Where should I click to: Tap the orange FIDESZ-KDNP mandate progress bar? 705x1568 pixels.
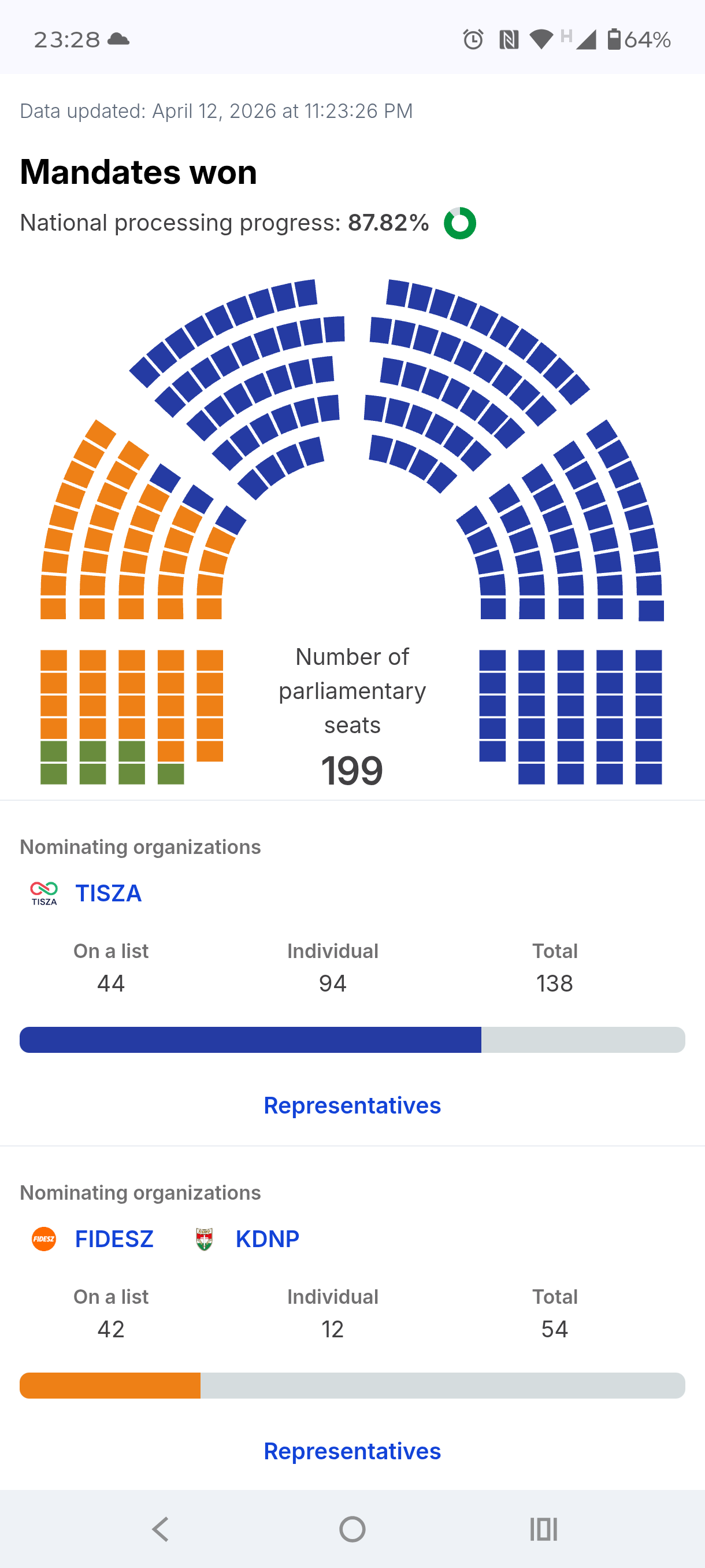pyautogui.click(x=110, y=1385)
